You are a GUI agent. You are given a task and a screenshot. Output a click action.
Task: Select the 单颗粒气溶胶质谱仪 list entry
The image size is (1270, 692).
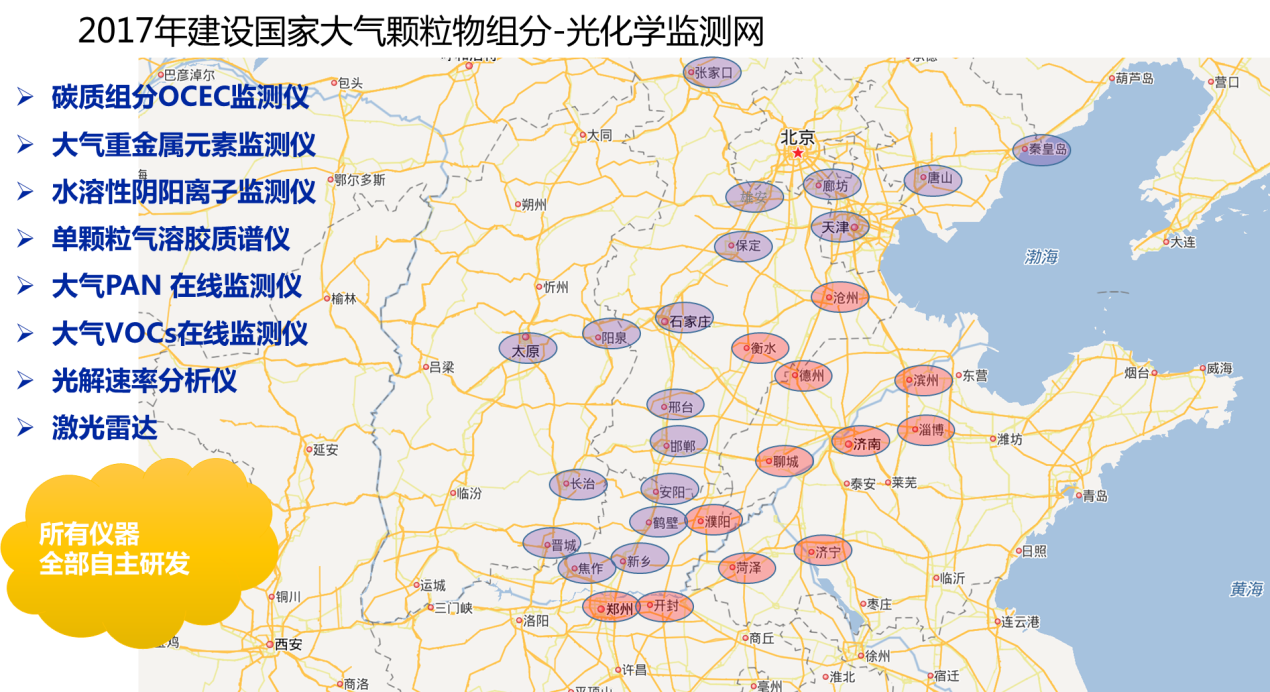point(170,239)
